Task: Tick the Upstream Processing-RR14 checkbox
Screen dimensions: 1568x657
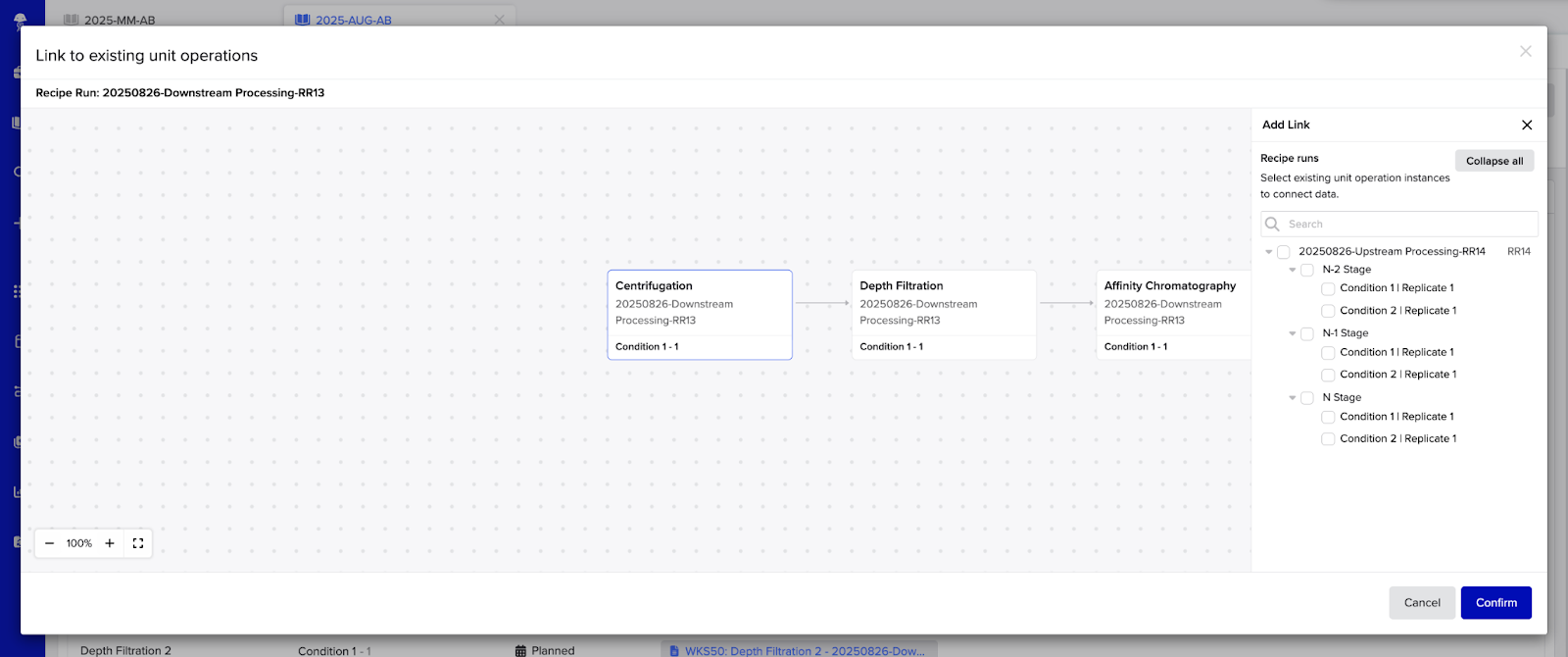Action: click(x=1283, y=252)
